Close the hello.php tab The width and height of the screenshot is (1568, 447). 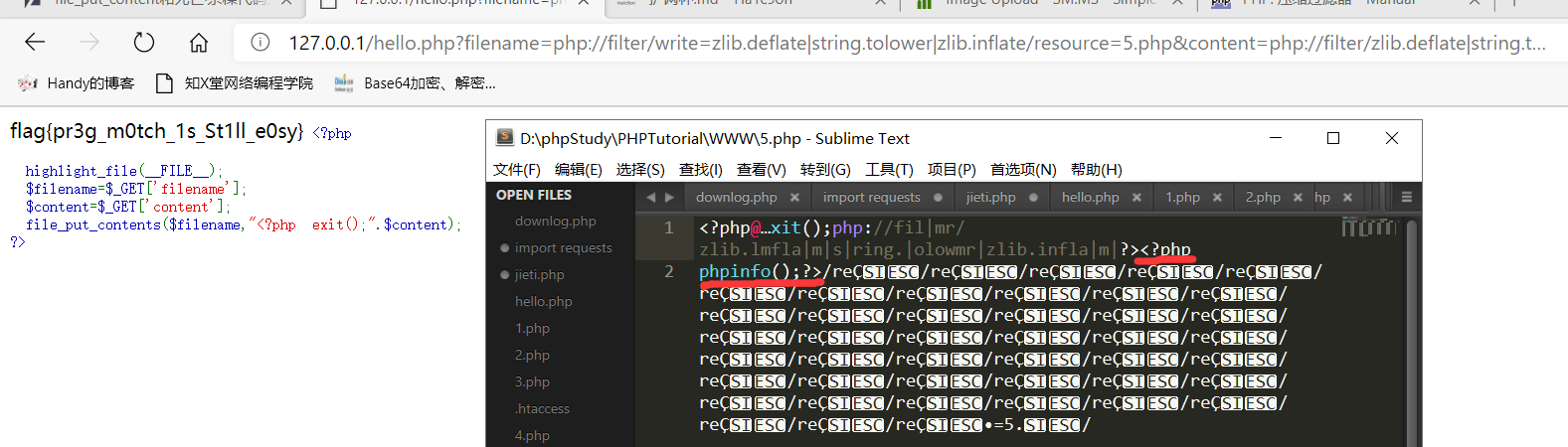(1136, 198)
